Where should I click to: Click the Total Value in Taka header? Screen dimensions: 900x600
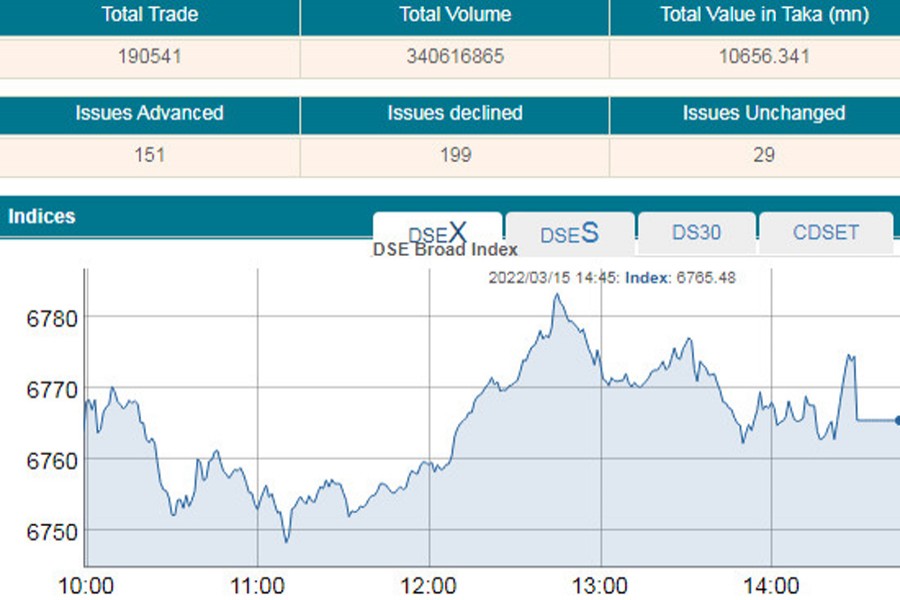pyautogui.click(x=764, y=15)
